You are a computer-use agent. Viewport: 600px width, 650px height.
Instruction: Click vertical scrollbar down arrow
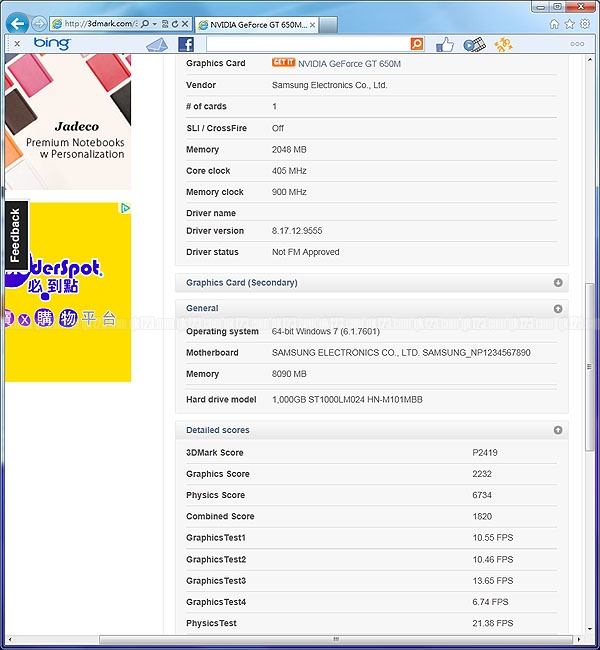[x=589, y=629]
